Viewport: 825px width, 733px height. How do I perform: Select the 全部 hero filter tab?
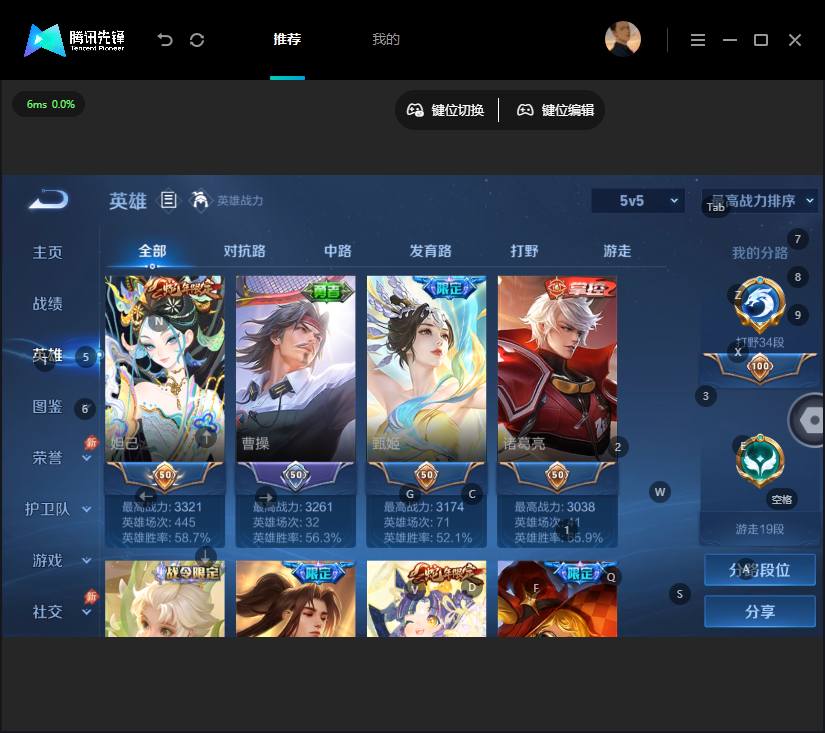(x=152, y=251)
